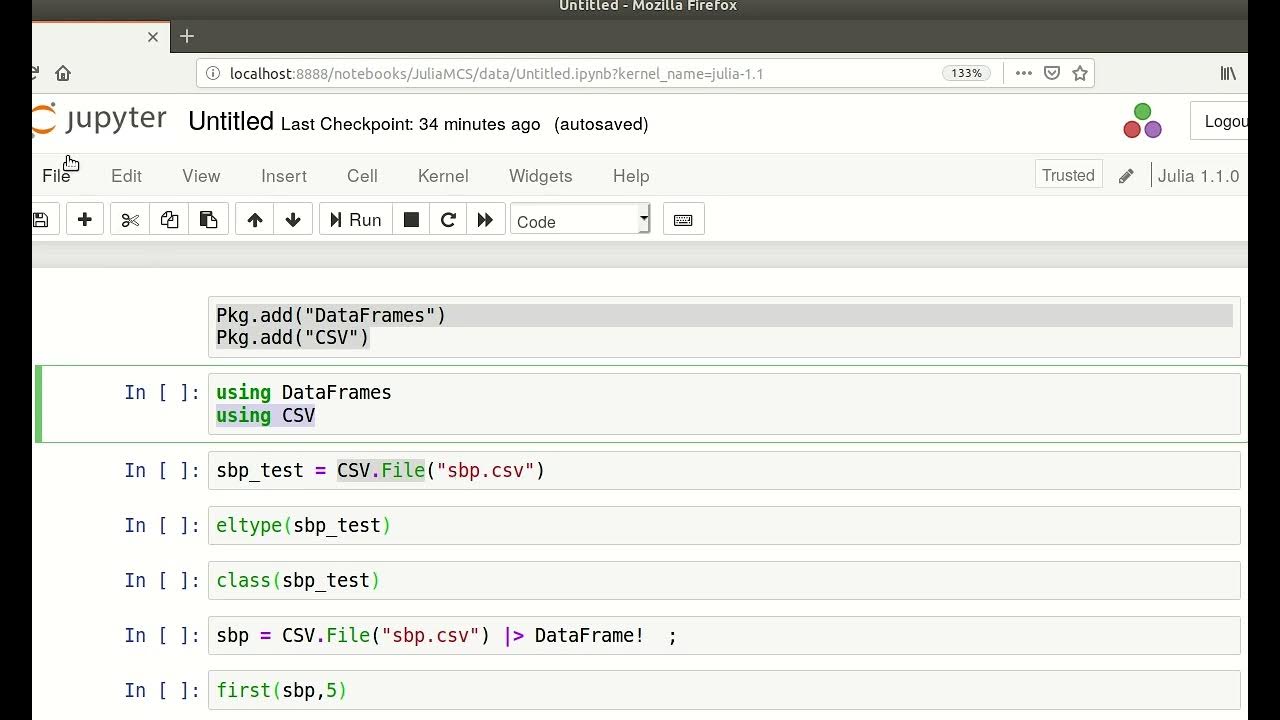Image resolution: width=1280 pixels, height=720 pixels.
Task: Expand the cell type Code dropdown
Action: tap(580, 221)
